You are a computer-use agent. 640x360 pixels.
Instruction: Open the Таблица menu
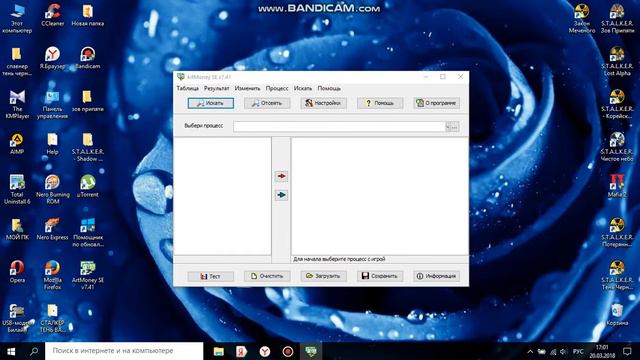(x=187, y=88)
